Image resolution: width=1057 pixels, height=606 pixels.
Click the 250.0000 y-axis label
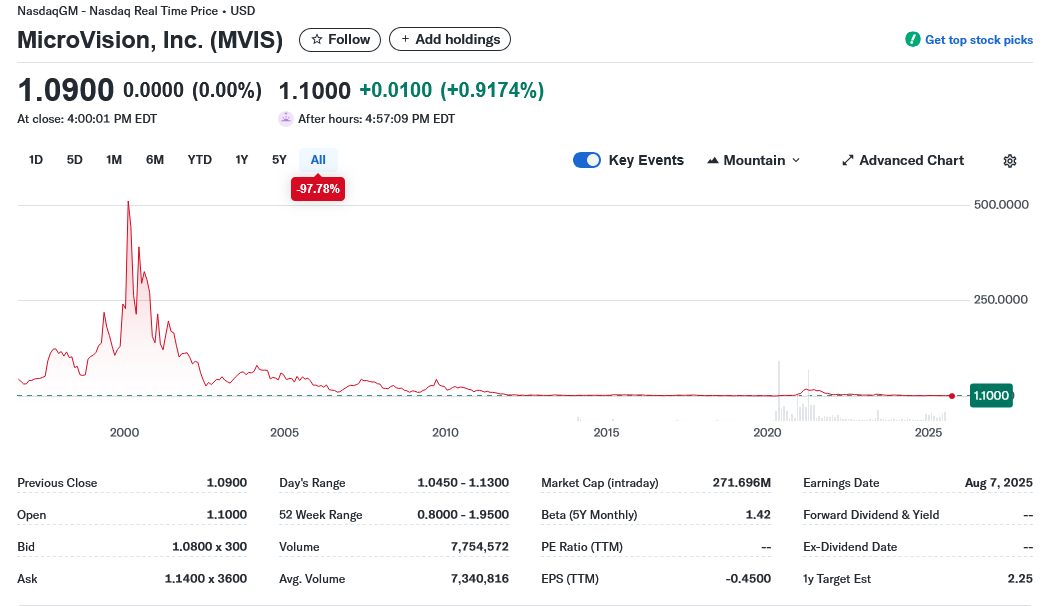click(x=1001, y=300)
